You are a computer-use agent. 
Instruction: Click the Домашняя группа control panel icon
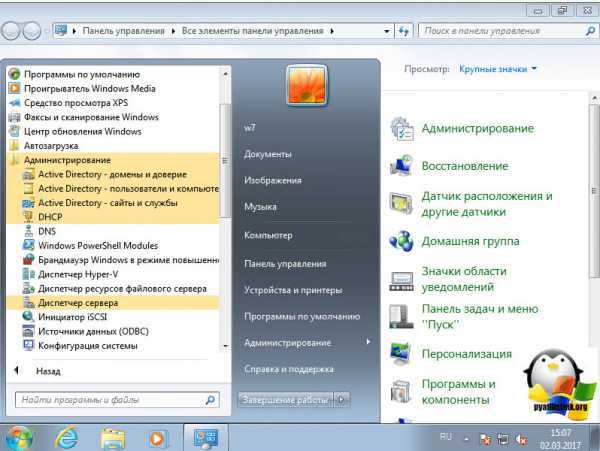coord(401,241)
